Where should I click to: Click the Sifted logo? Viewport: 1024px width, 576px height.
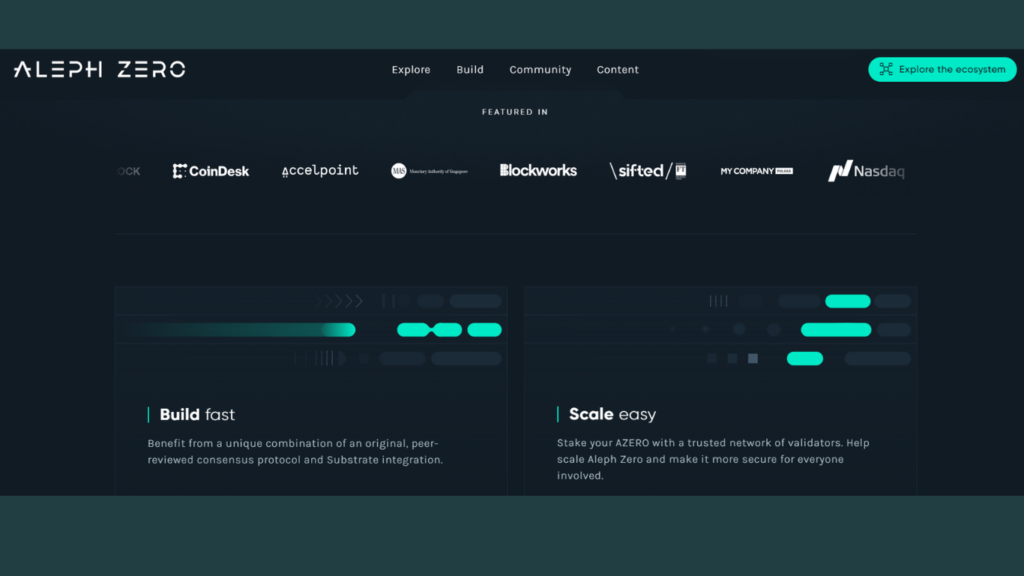(648, 171)
